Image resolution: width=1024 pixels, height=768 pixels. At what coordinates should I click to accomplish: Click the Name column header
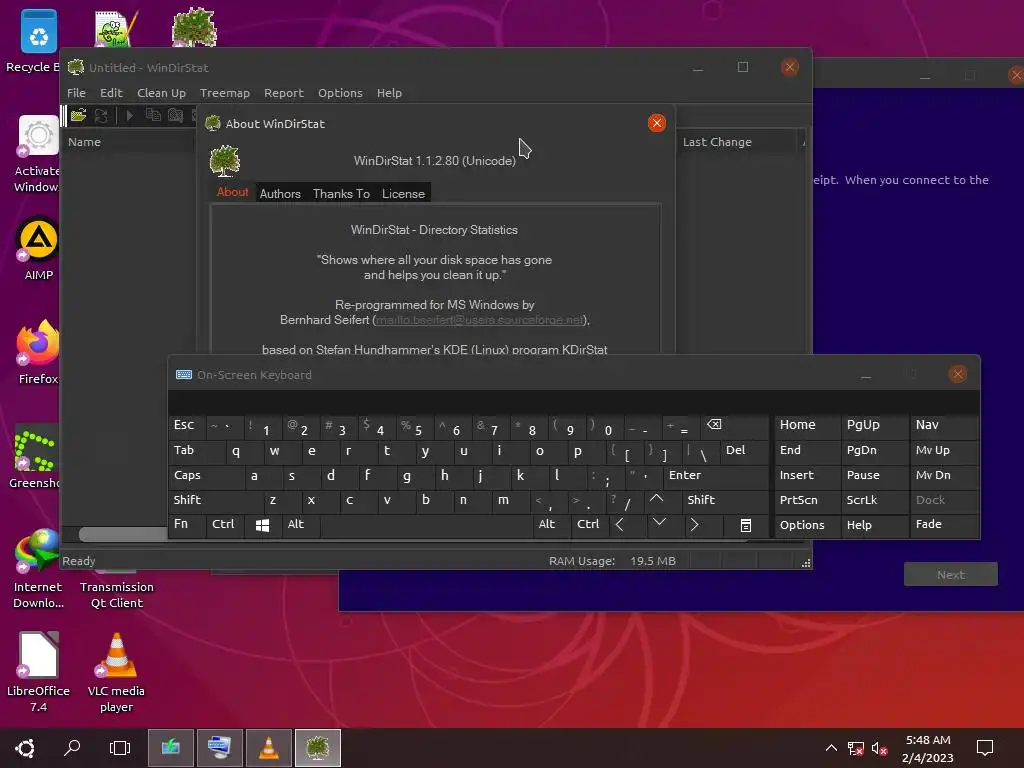(129, 142)
